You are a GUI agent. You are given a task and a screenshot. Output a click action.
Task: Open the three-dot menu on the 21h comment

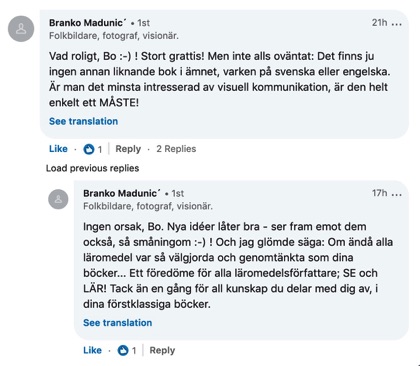397,24
